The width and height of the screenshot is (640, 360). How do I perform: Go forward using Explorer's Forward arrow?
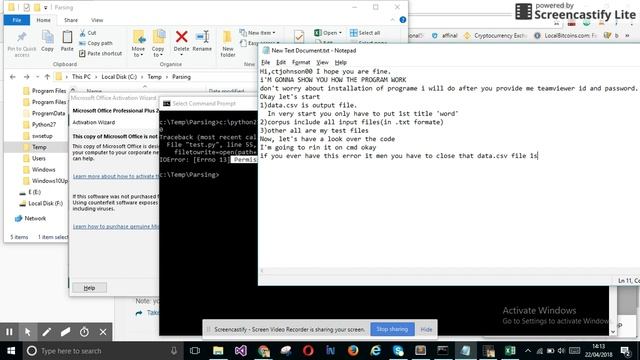click(26, 77)
